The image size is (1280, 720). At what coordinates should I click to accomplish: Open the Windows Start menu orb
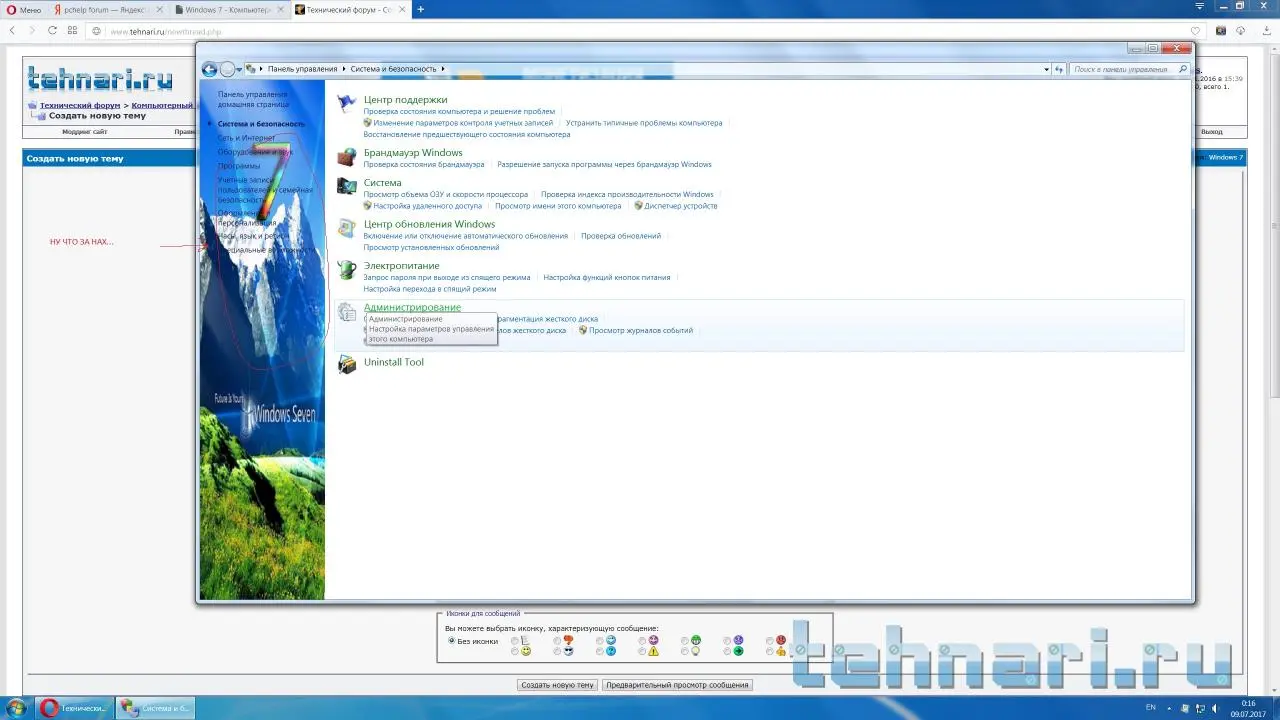click(16, 707)
